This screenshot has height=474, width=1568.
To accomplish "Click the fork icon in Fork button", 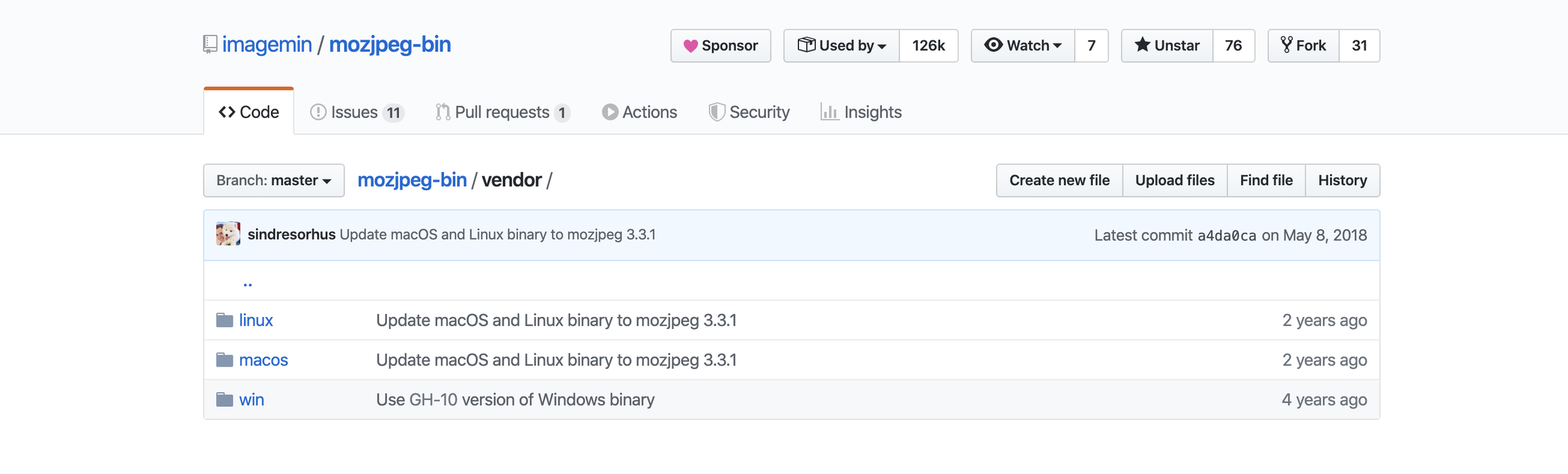I will 1286,45.
